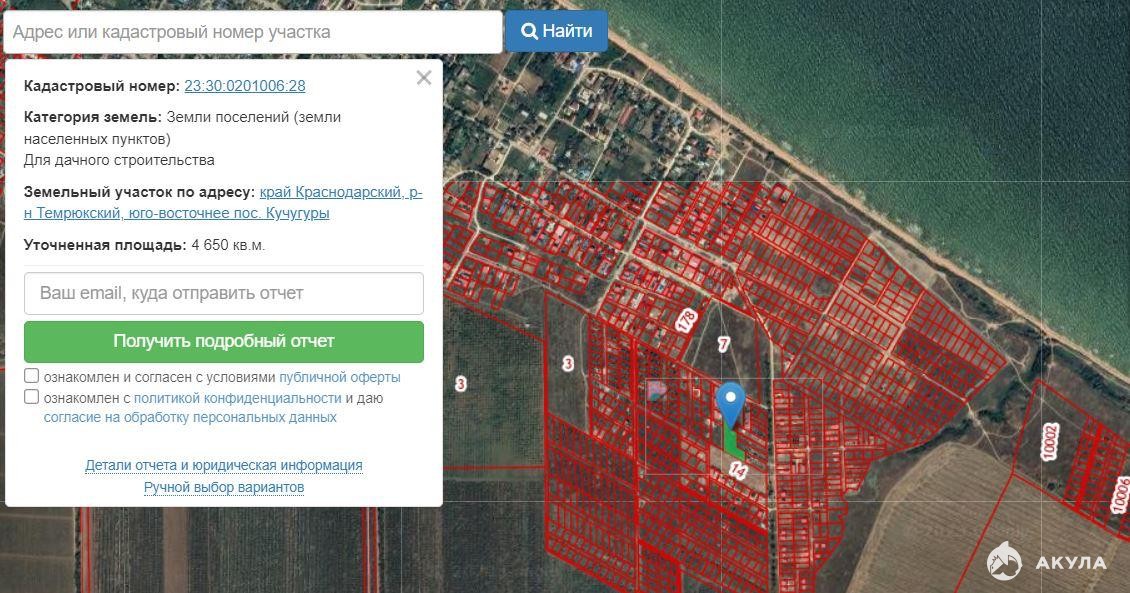This screenshot has height=593, width=1130.
Task: Open согласие на обработку персональных данных link
Action: (x=190, y=417)
